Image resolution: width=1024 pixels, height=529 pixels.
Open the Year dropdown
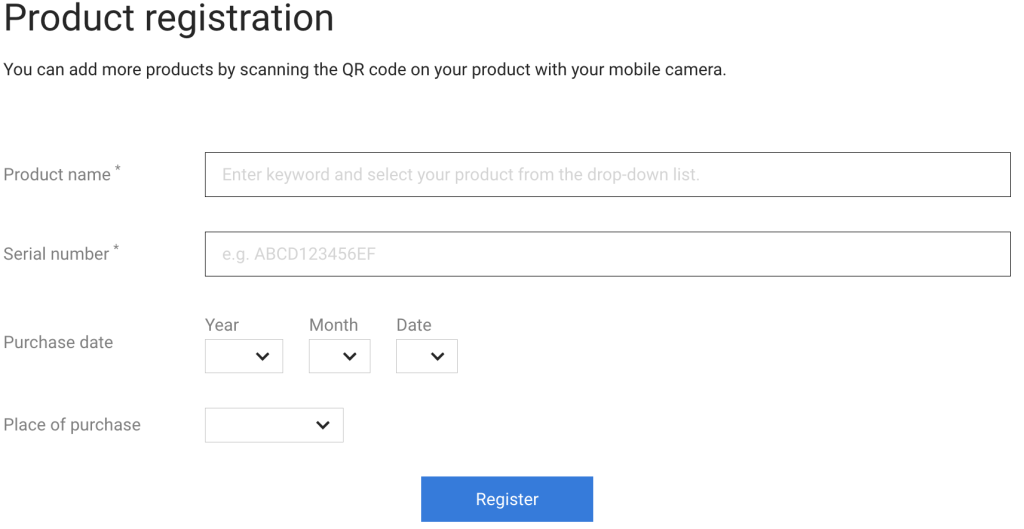click(x=243, y=356)
